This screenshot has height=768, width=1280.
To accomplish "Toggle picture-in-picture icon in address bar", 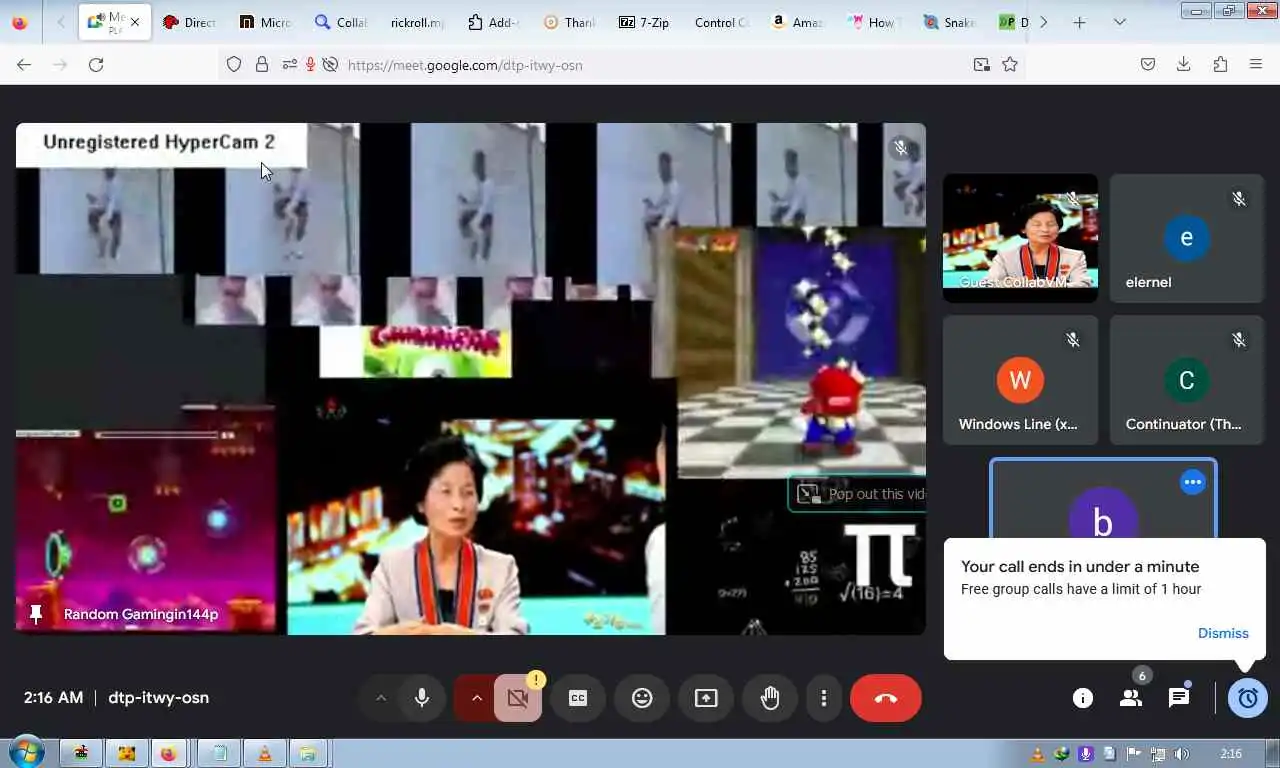I will tap(982, 64).
